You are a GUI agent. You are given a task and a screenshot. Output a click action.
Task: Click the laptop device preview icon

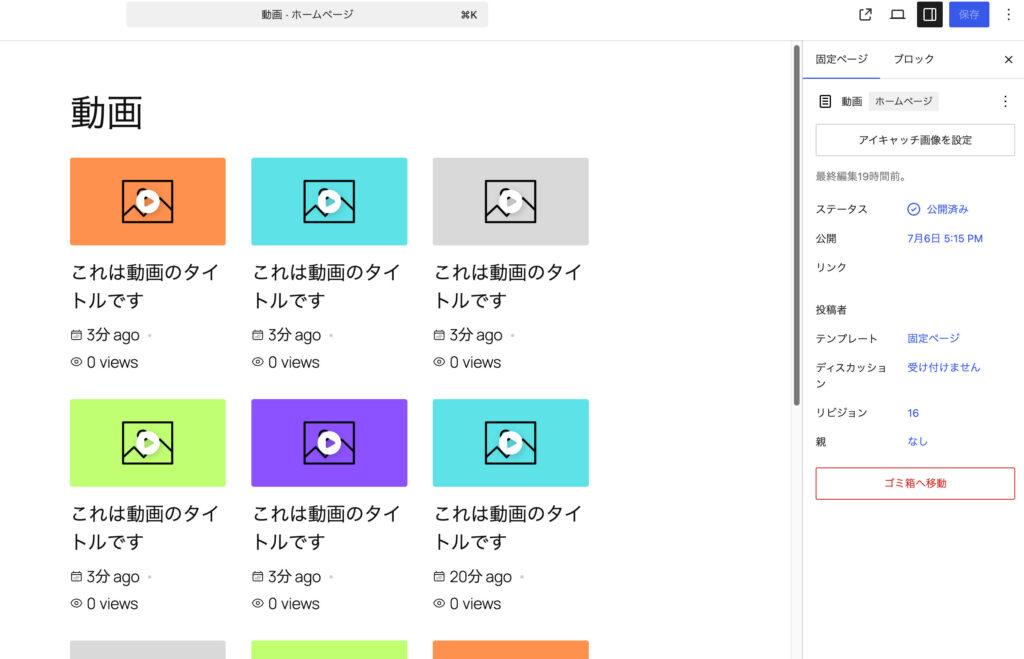(x=897, y=14)
